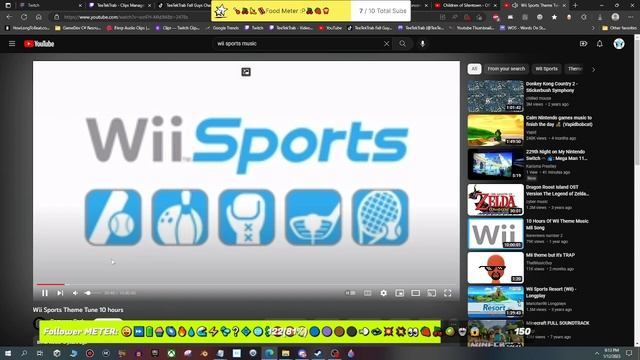Clear the search query with X

pyautogui.click(x=387, y=44)
